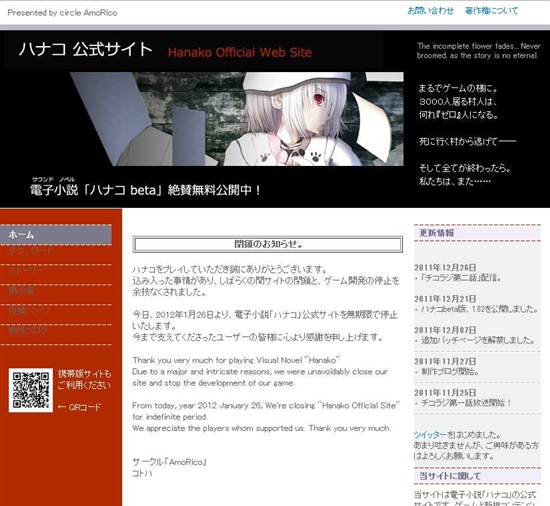Screen dimensions: 550x506
Task: Click ハナコをプレイしていただき paragraph line
Action: pos(230,269)
